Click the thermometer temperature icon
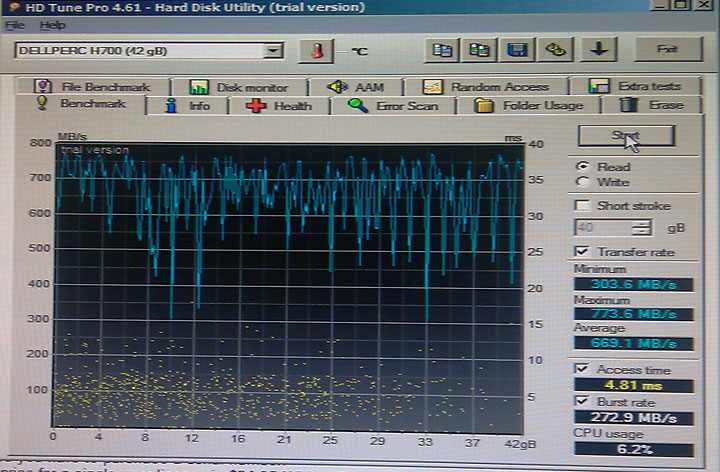The image size is (720, 472). pyautogui.click(x=316, y=51)
